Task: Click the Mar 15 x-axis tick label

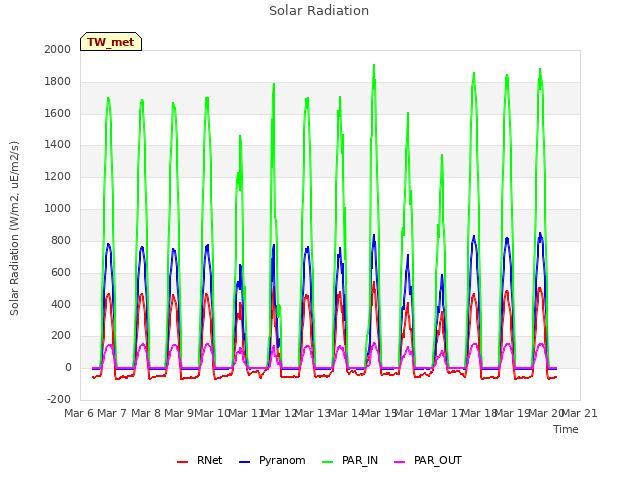Action: click(x=379, y=413)
